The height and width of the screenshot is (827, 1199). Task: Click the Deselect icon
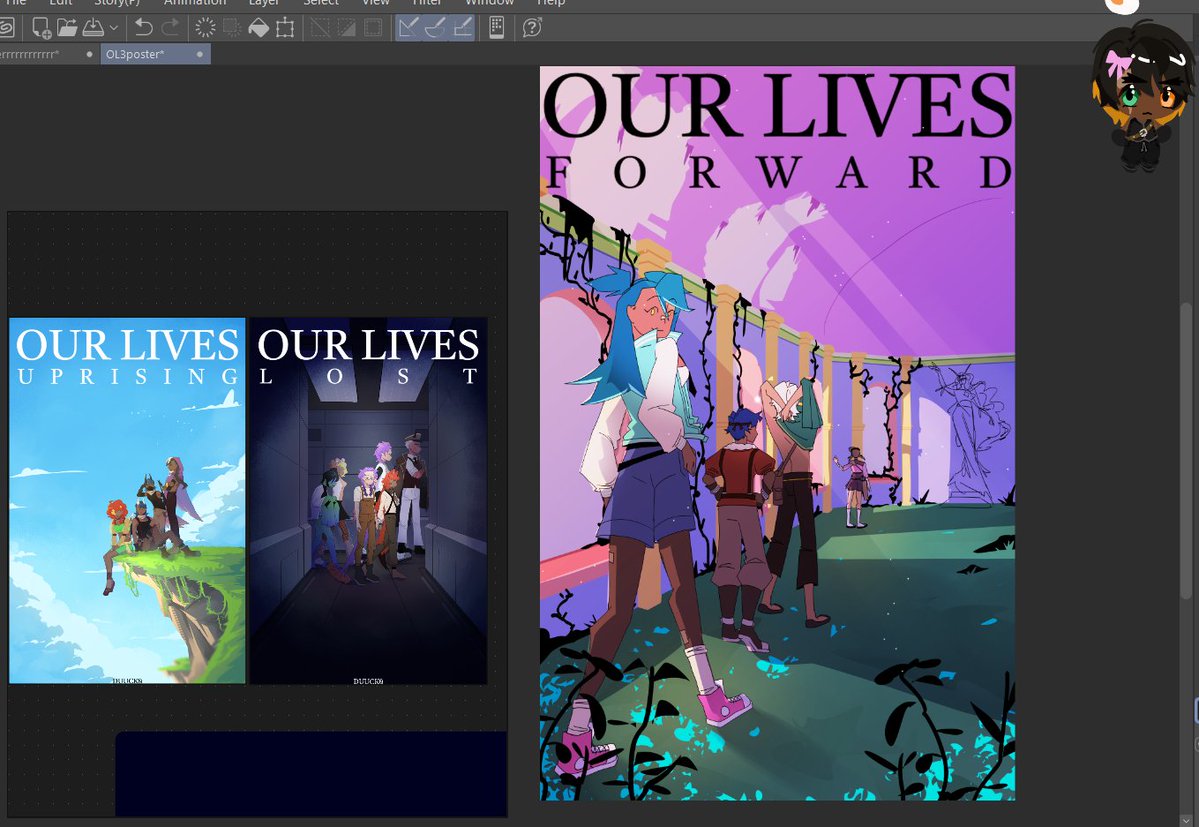(320, 28)
